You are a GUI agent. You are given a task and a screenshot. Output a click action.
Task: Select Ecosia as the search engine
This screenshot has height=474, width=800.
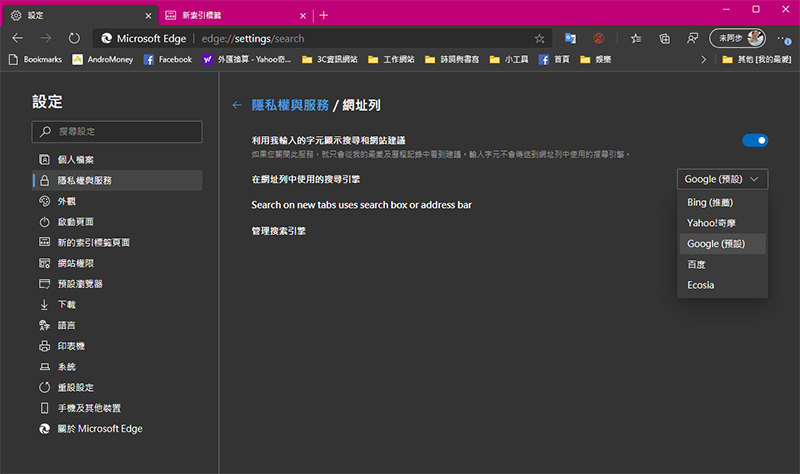[x=701, y=285]
